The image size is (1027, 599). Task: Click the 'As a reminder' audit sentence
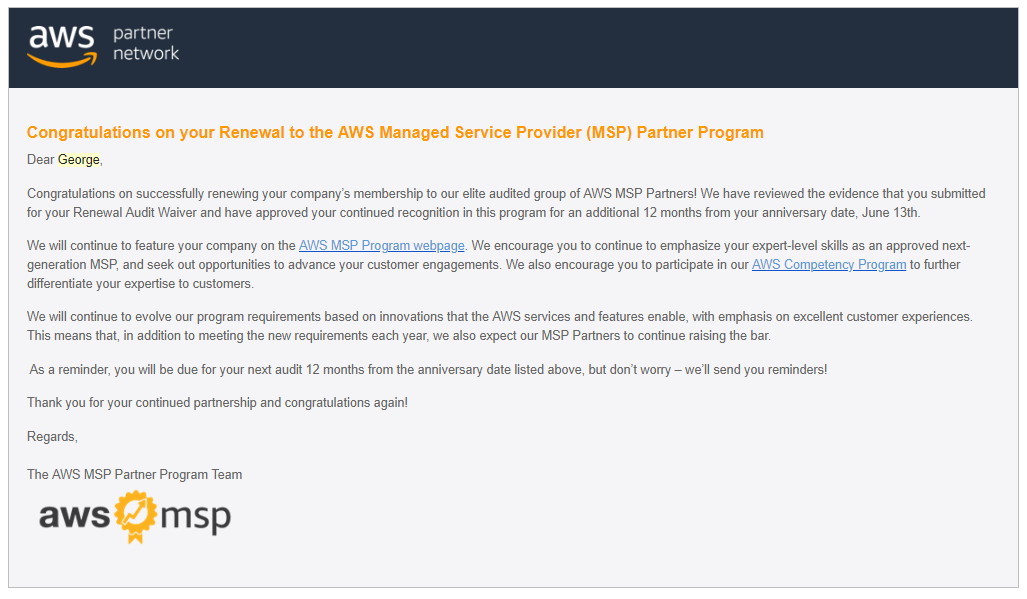click(428, 370)
